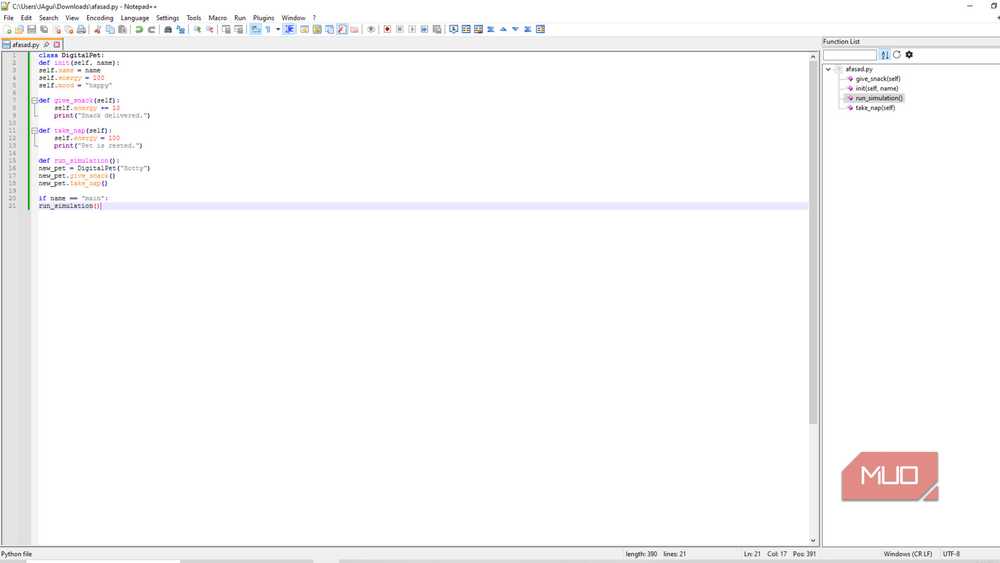The image size is (1000, 563).
Task: Stop macro recording
Action: 400,29
